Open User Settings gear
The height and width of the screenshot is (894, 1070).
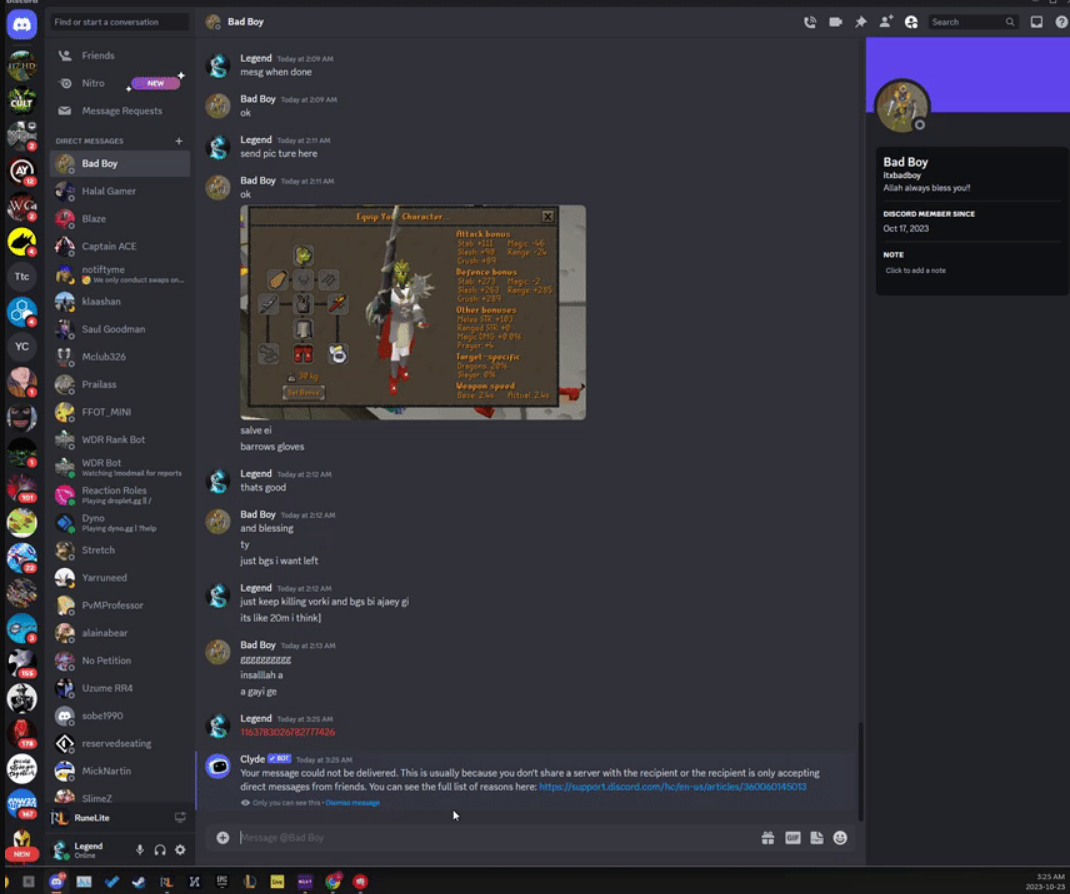(180, 850)
